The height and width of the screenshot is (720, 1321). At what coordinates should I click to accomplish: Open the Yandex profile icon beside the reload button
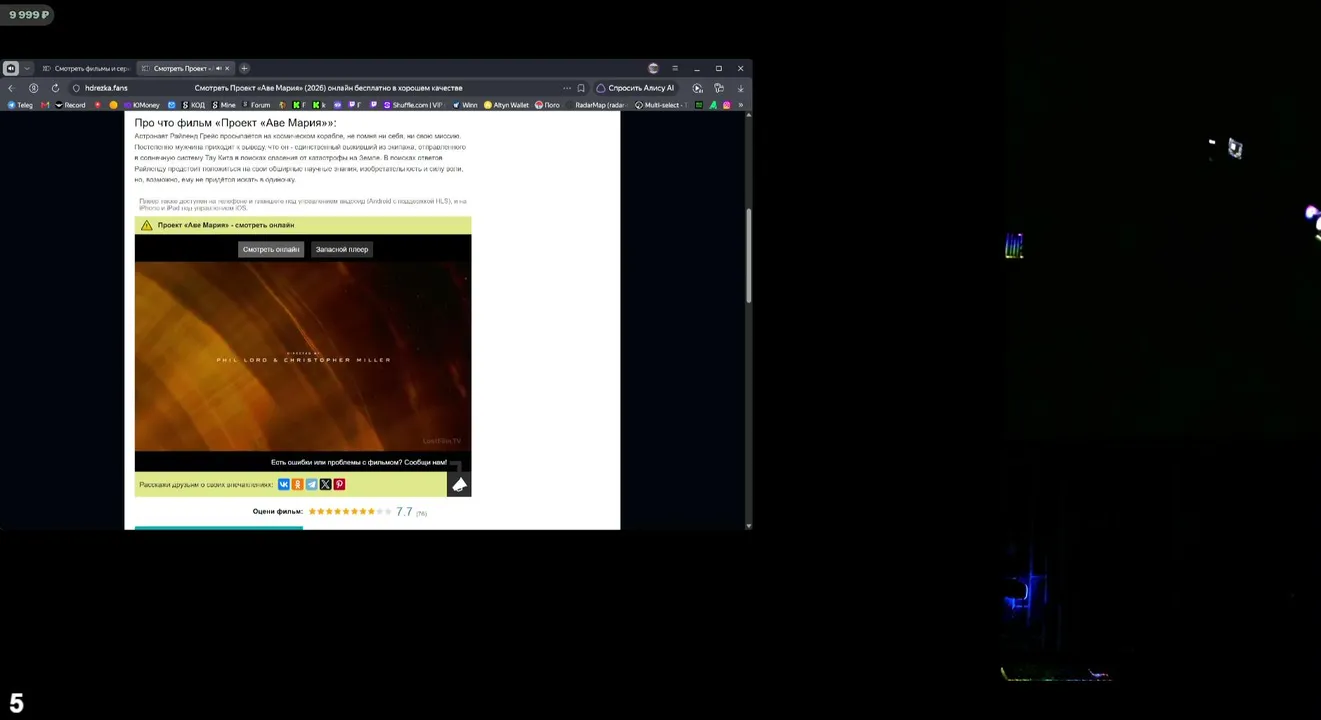point(33,88)
